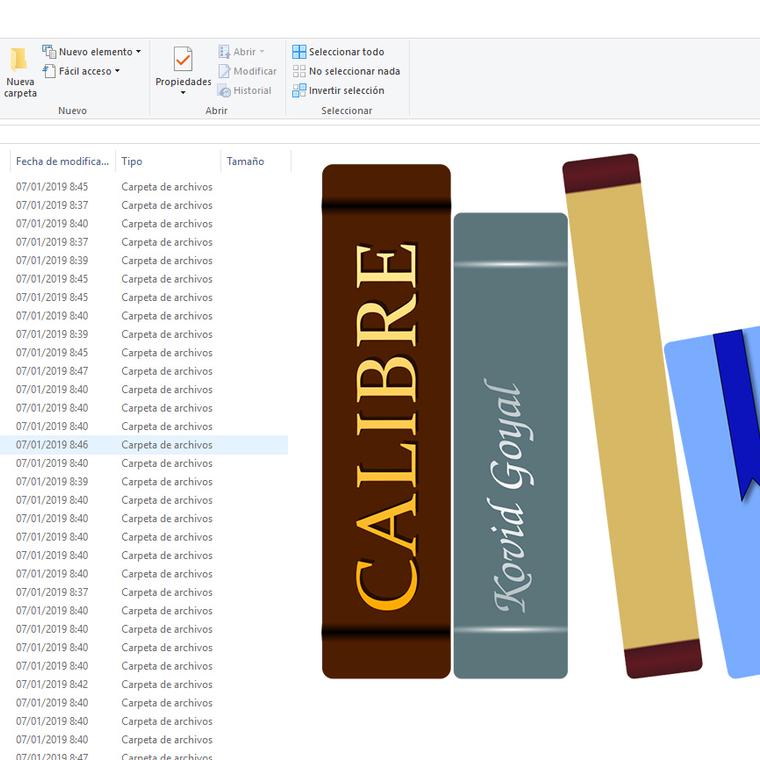Click the Abrir icon in the ribbon

click(x=225, y=52)
